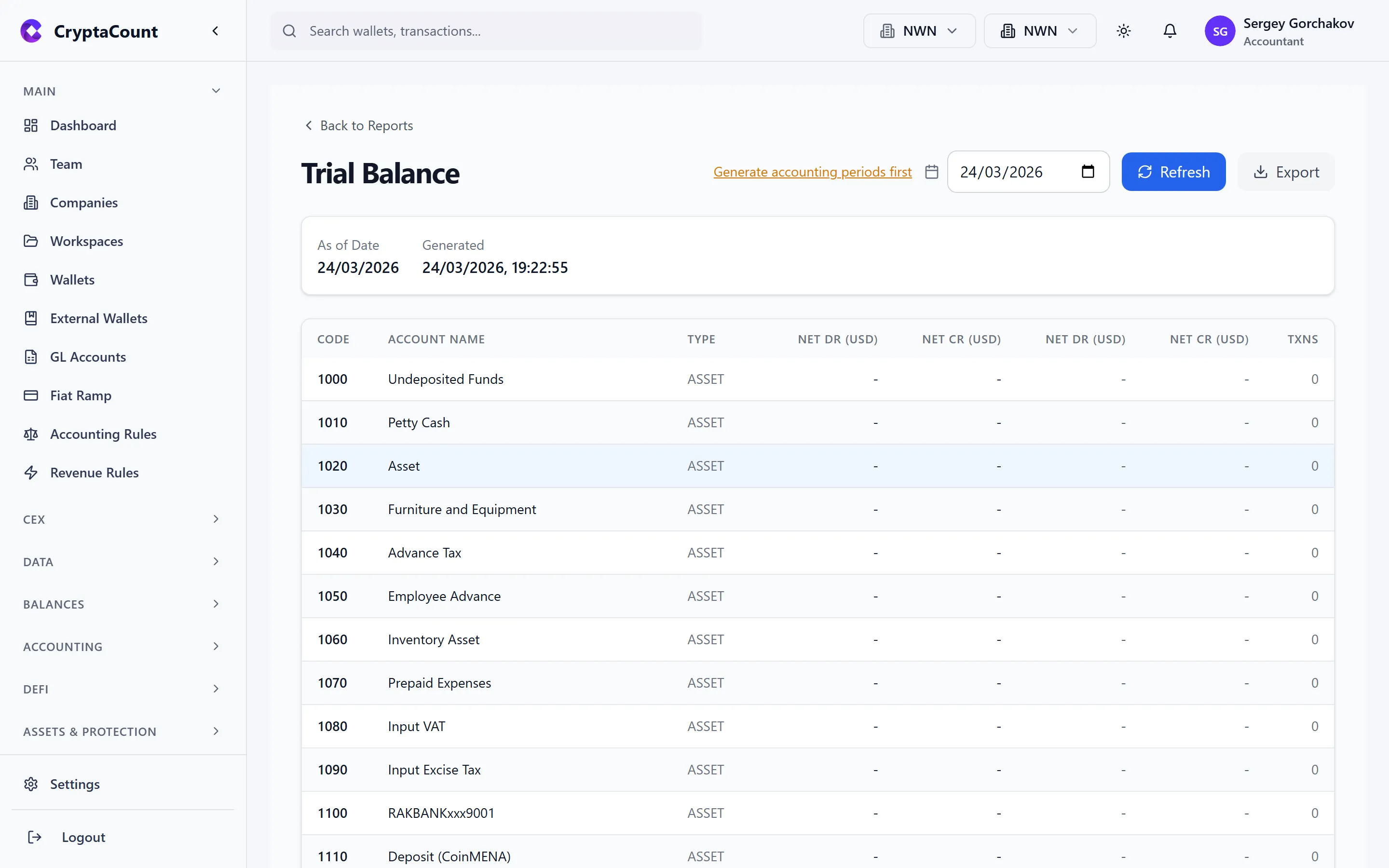Open the search wallets and transactions field
Image resolution: width=1389 pixels, height=868 pixels.
point(486,31)
